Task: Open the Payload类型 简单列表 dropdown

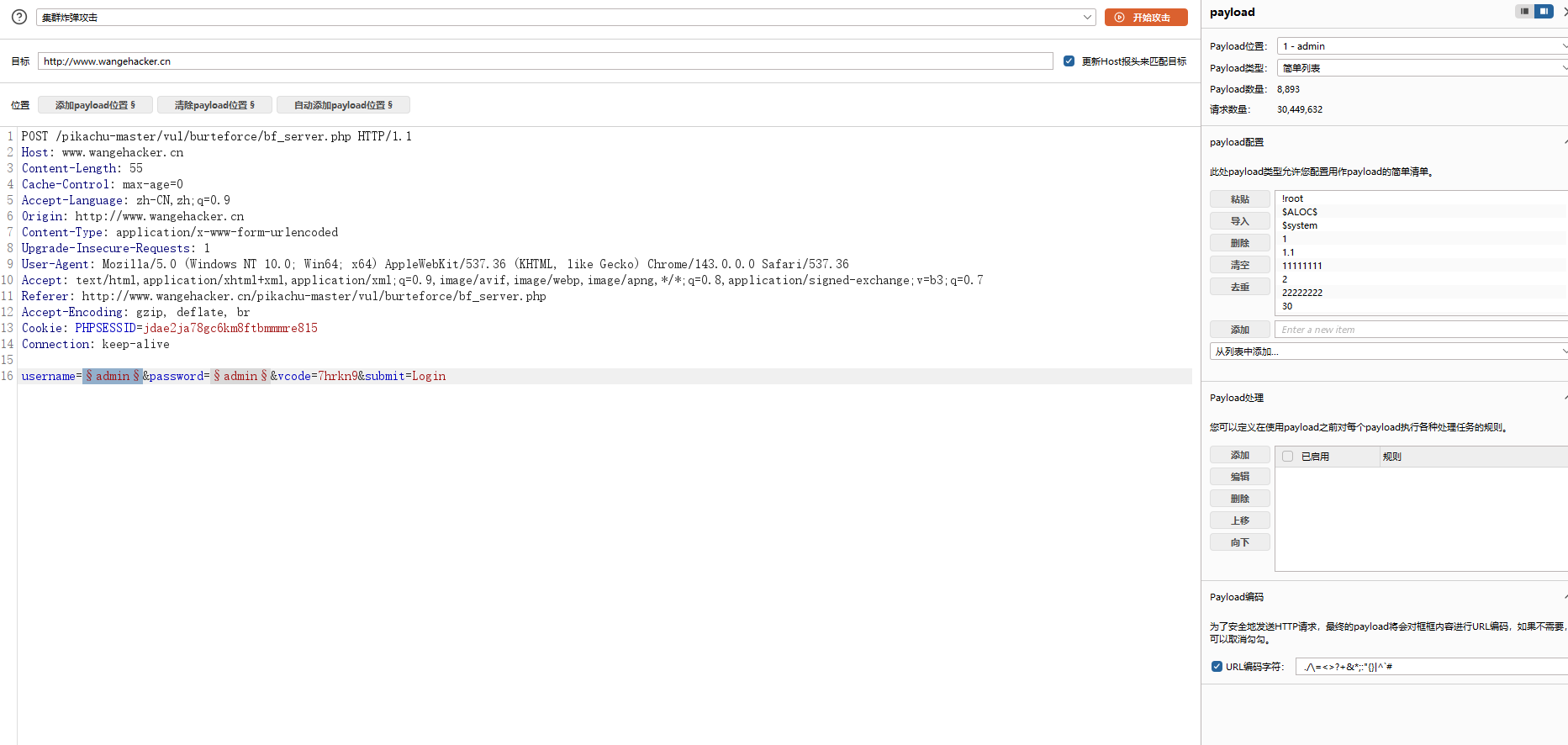Action: coord(1421,68)
